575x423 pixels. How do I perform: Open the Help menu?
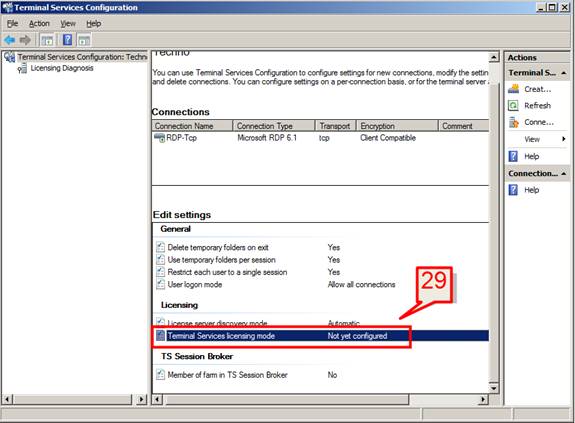tap(94, 24)
